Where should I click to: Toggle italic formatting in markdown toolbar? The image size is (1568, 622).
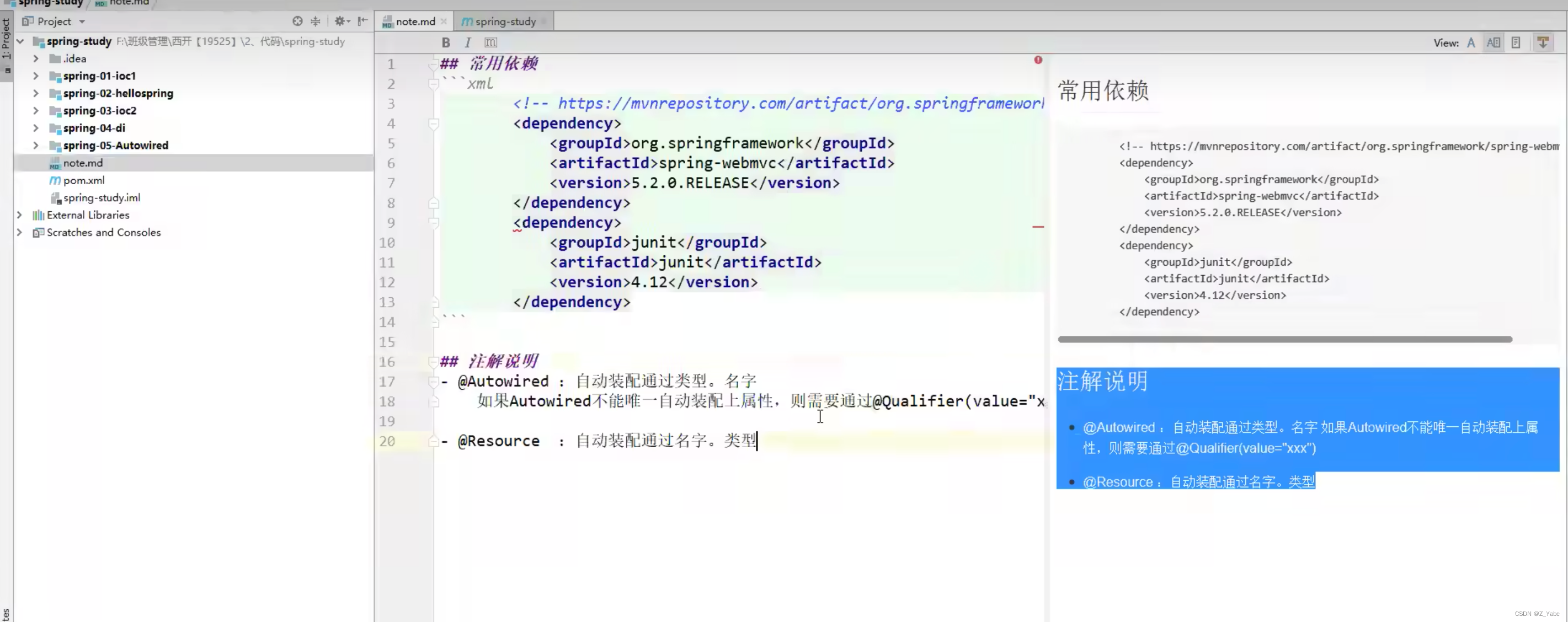tap(467, 42)
